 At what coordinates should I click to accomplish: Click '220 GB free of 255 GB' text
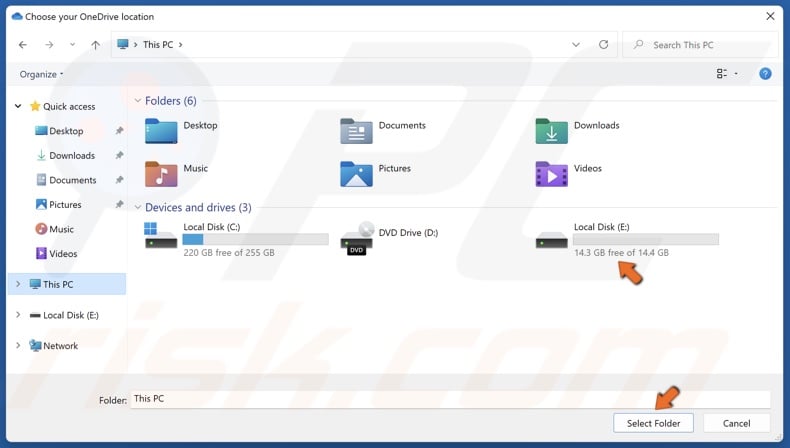pos(229,252)
